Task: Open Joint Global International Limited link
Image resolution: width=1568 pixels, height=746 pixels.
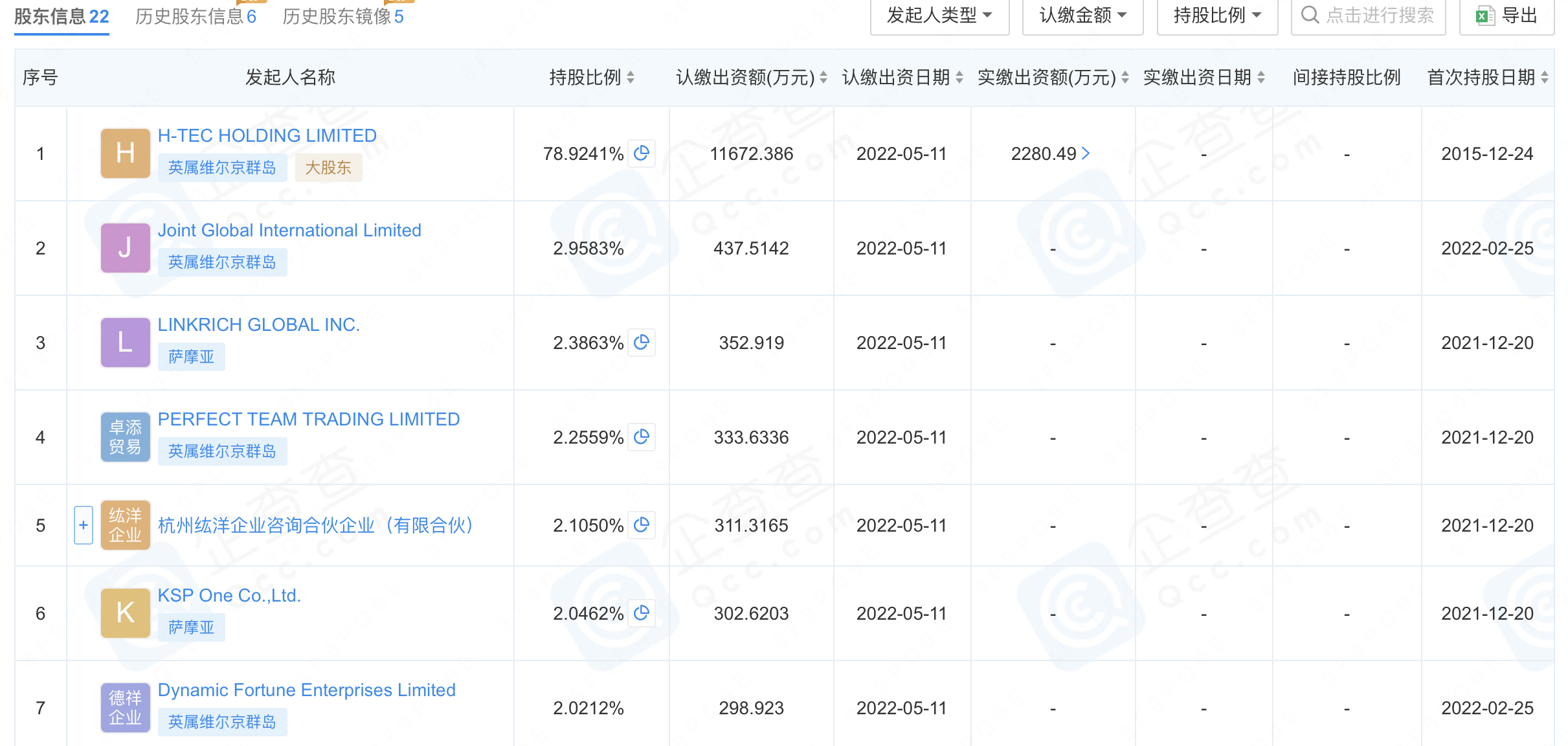Action: [289, 230]
